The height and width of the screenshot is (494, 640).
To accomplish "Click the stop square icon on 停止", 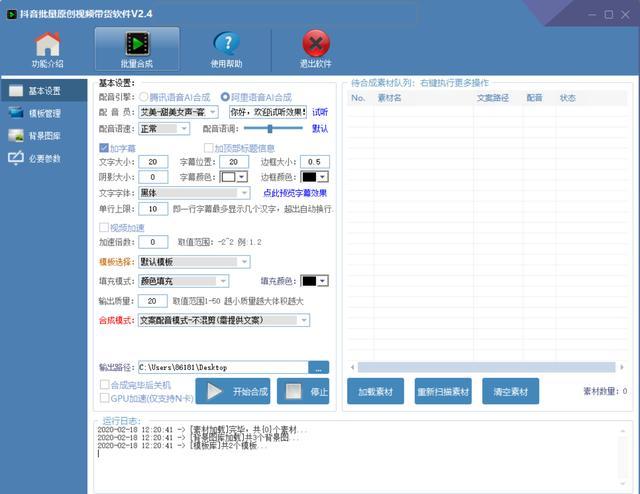I will [293, 391].
